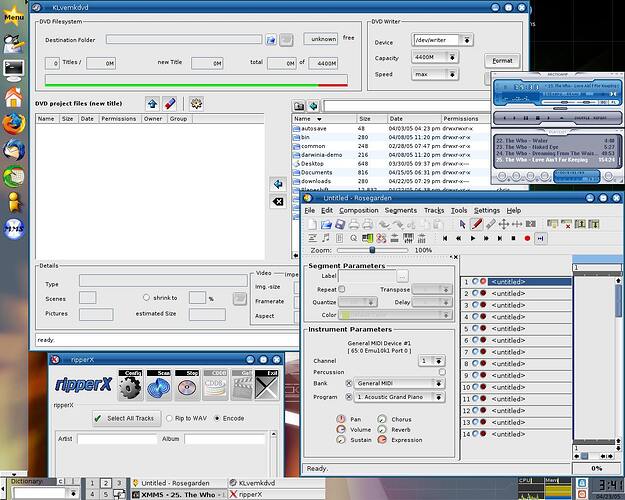Image resolution: width=625 pixels, height=500 pixels.
Task: Open the Composition menu in Rosegarden
Action: click(359, 211)
